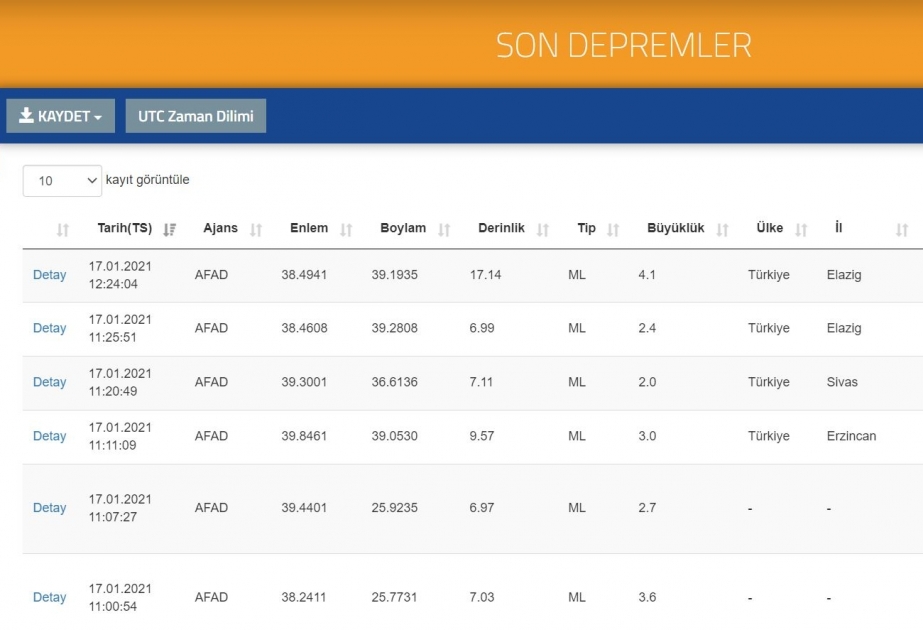Sort table by Boylam sort icon
This screenshot has height=630, width=923.
(x=444, y=230)
